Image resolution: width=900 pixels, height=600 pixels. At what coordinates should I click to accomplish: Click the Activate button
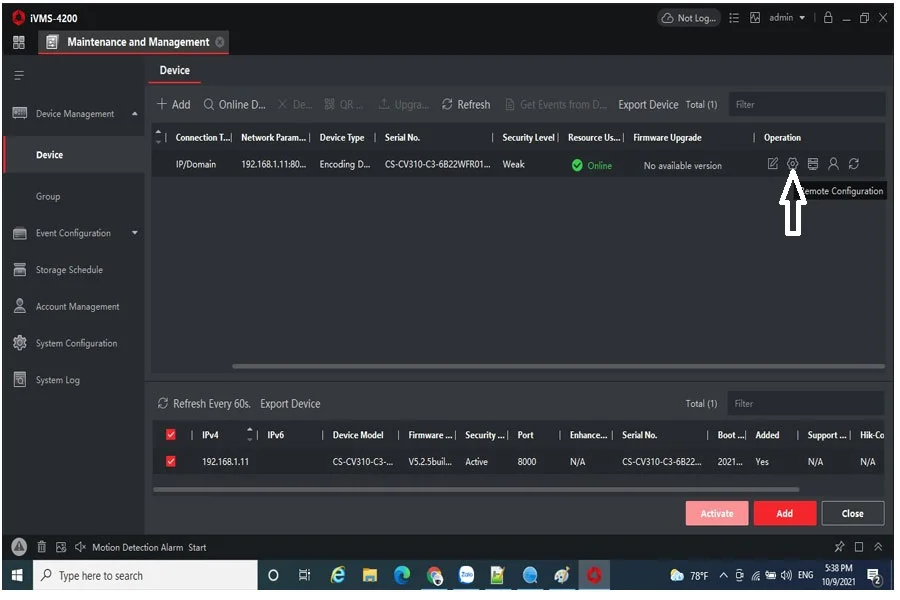click(717, 513)
